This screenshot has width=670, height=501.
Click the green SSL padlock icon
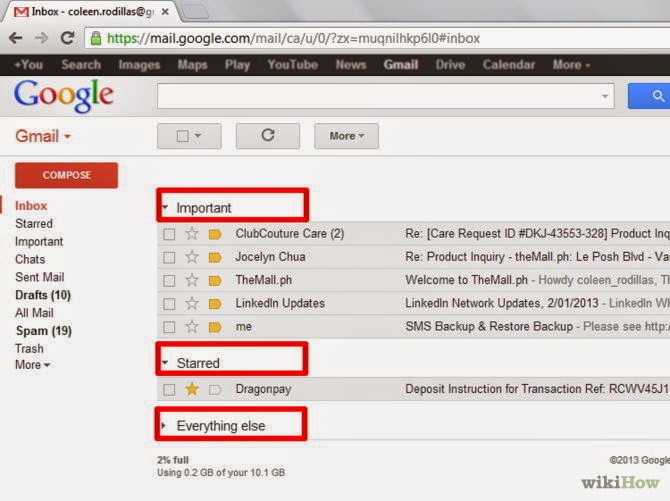[x=96, y=38]
